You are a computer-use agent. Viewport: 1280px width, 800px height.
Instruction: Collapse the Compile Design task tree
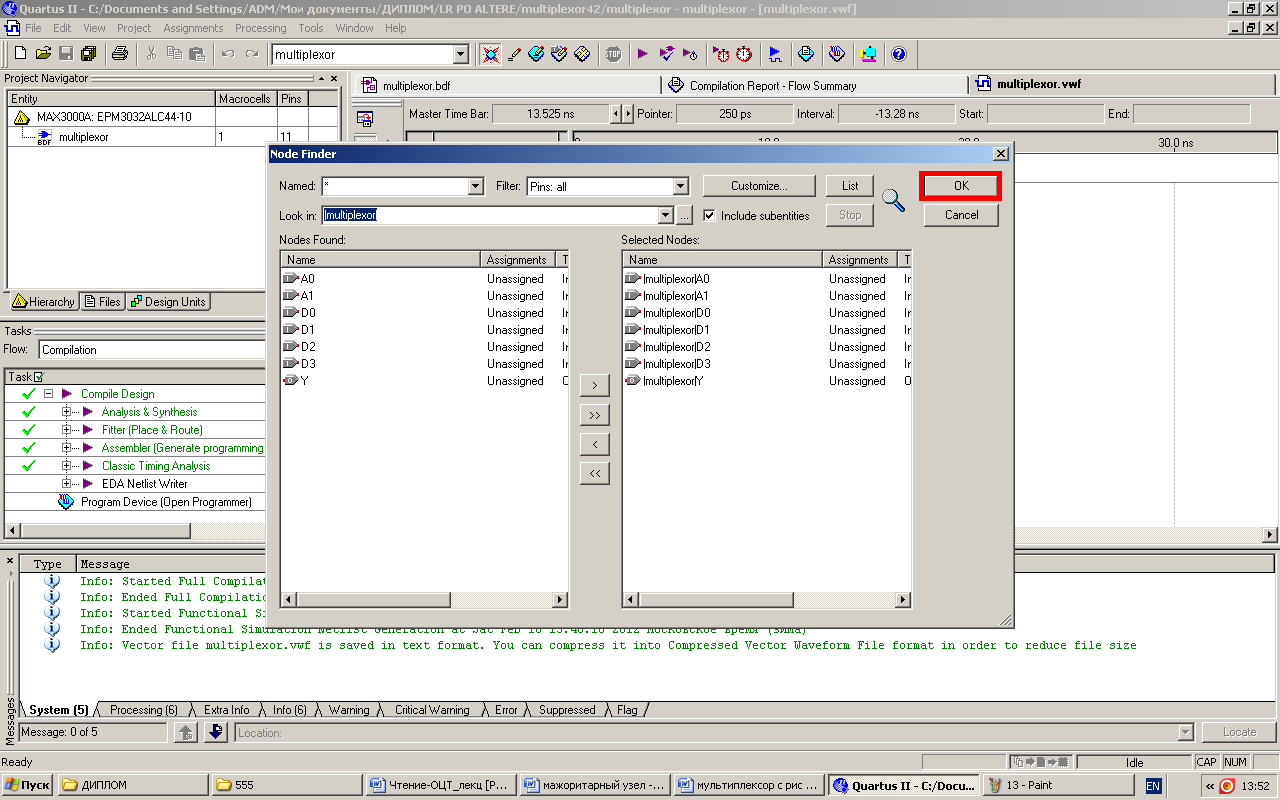pos(47,394)
